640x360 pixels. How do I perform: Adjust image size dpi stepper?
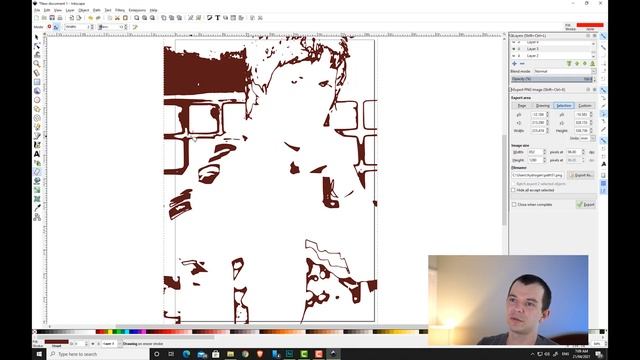pos(583,152)
